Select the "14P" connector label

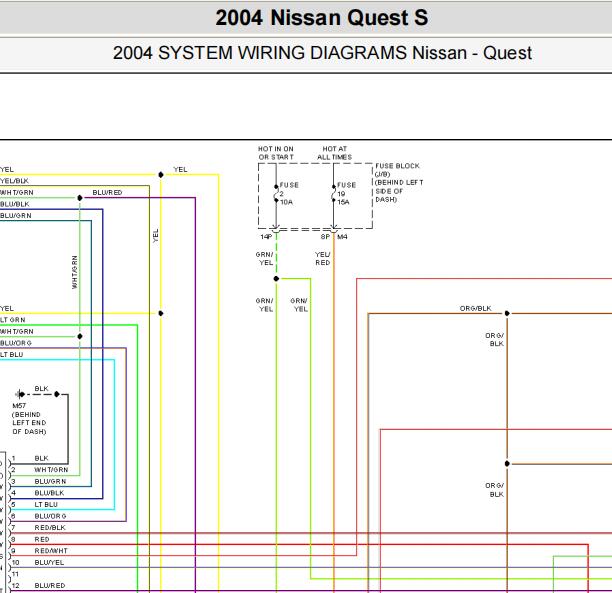tap(266, 237)
